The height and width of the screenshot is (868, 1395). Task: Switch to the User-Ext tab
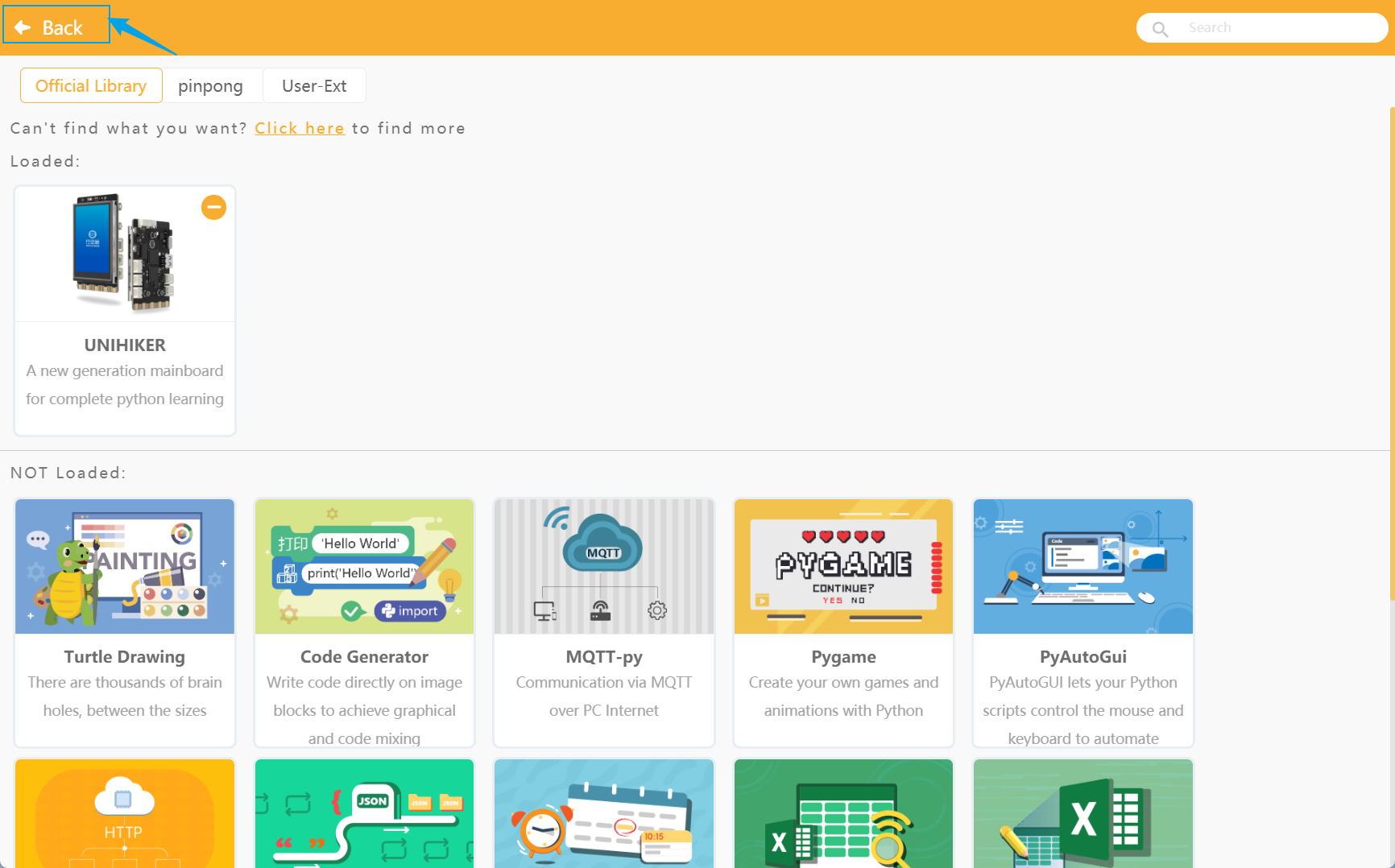pyautogui.click(x=314, y=85)
